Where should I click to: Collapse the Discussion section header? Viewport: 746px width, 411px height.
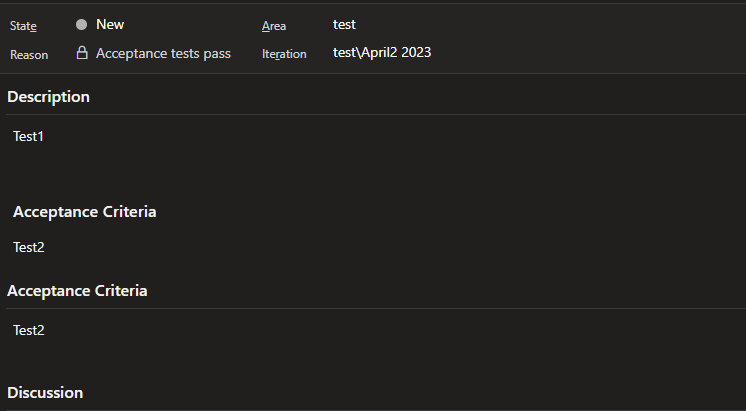(x=45, y=392)
